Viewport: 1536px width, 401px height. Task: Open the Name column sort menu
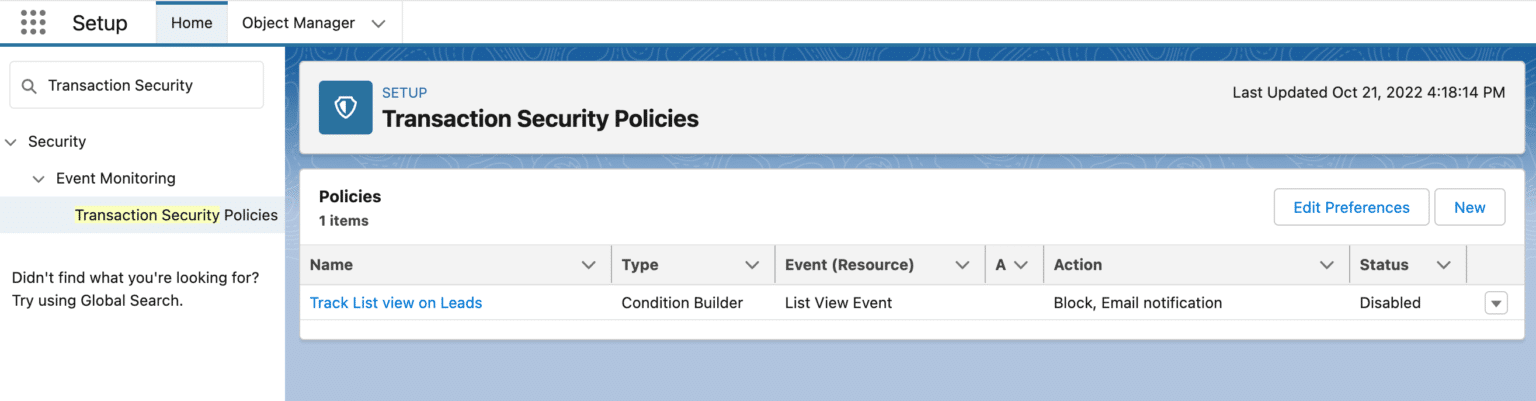589,265
